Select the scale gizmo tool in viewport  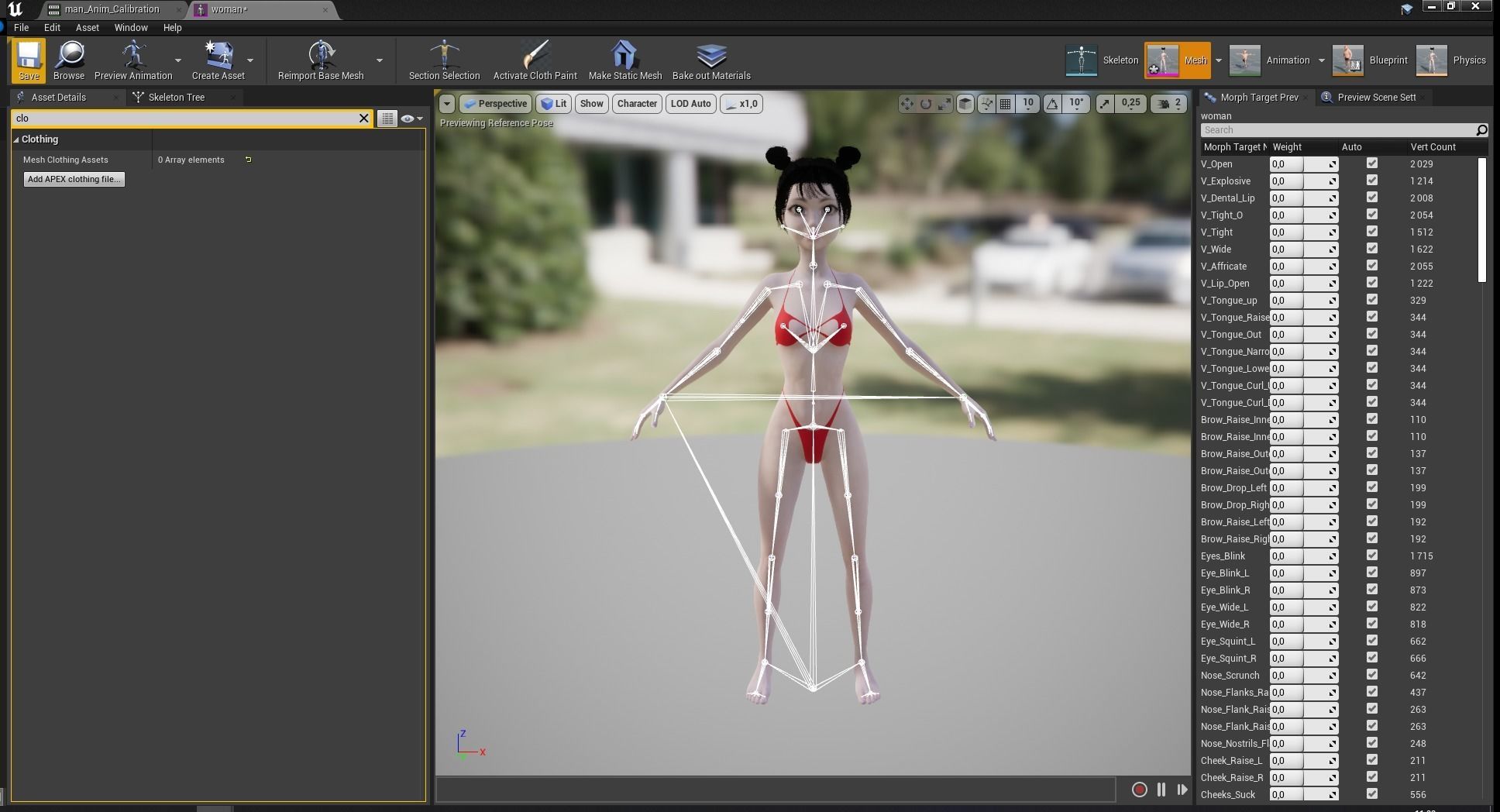point(944,104)
